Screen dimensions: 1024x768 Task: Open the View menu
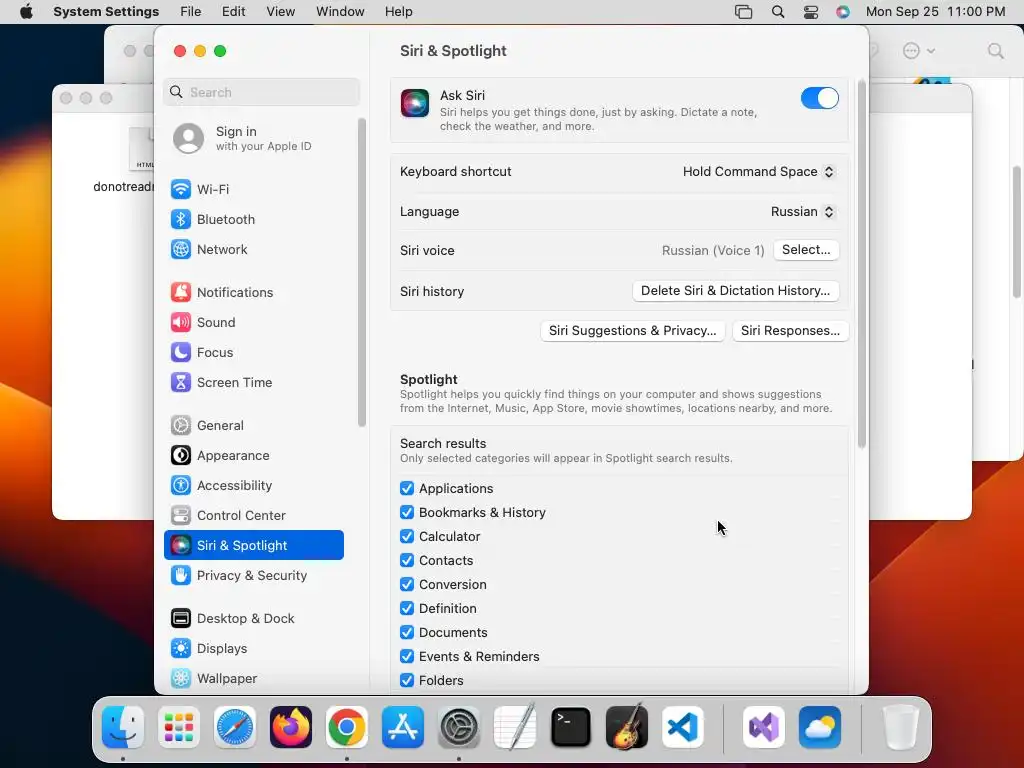(x=280, y=12)
